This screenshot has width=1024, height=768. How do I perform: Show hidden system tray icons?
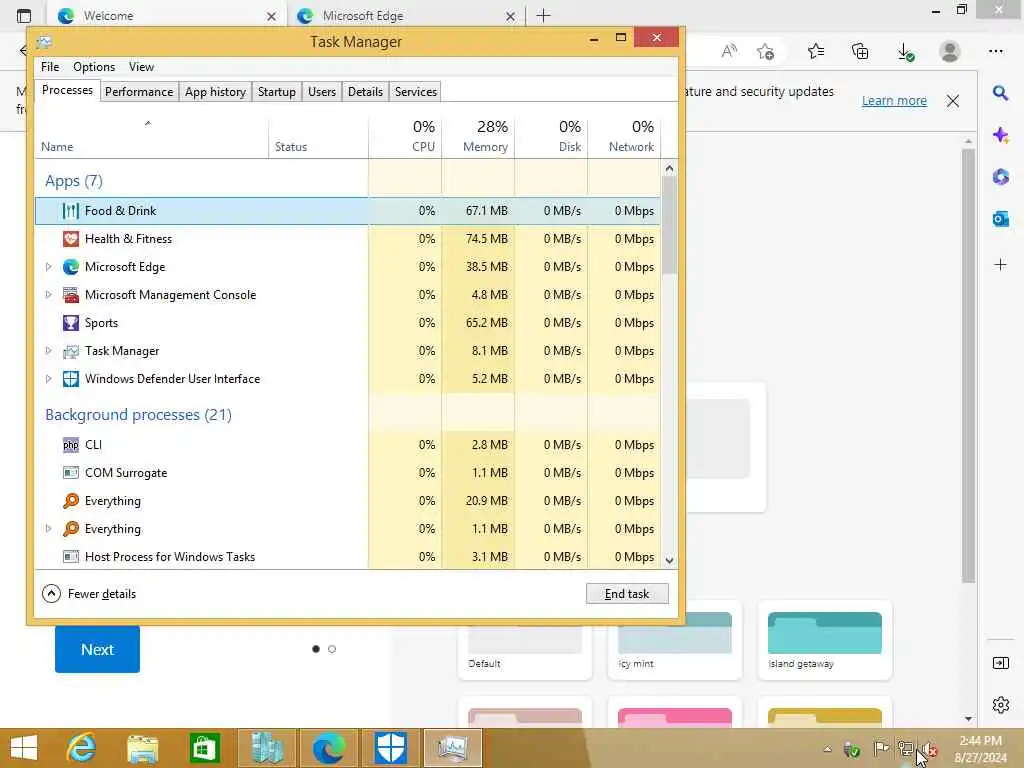coord(827,748)
